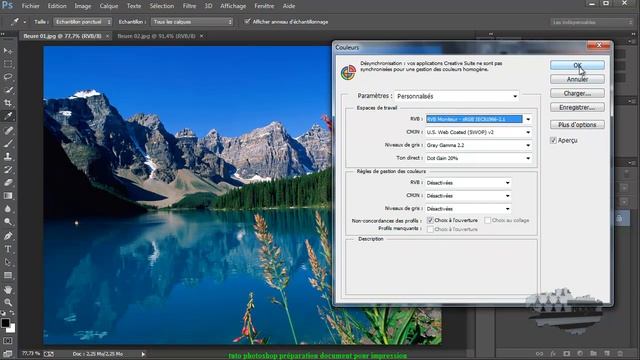Open Echantillon Tous les calques dropdown

point(192,22)
